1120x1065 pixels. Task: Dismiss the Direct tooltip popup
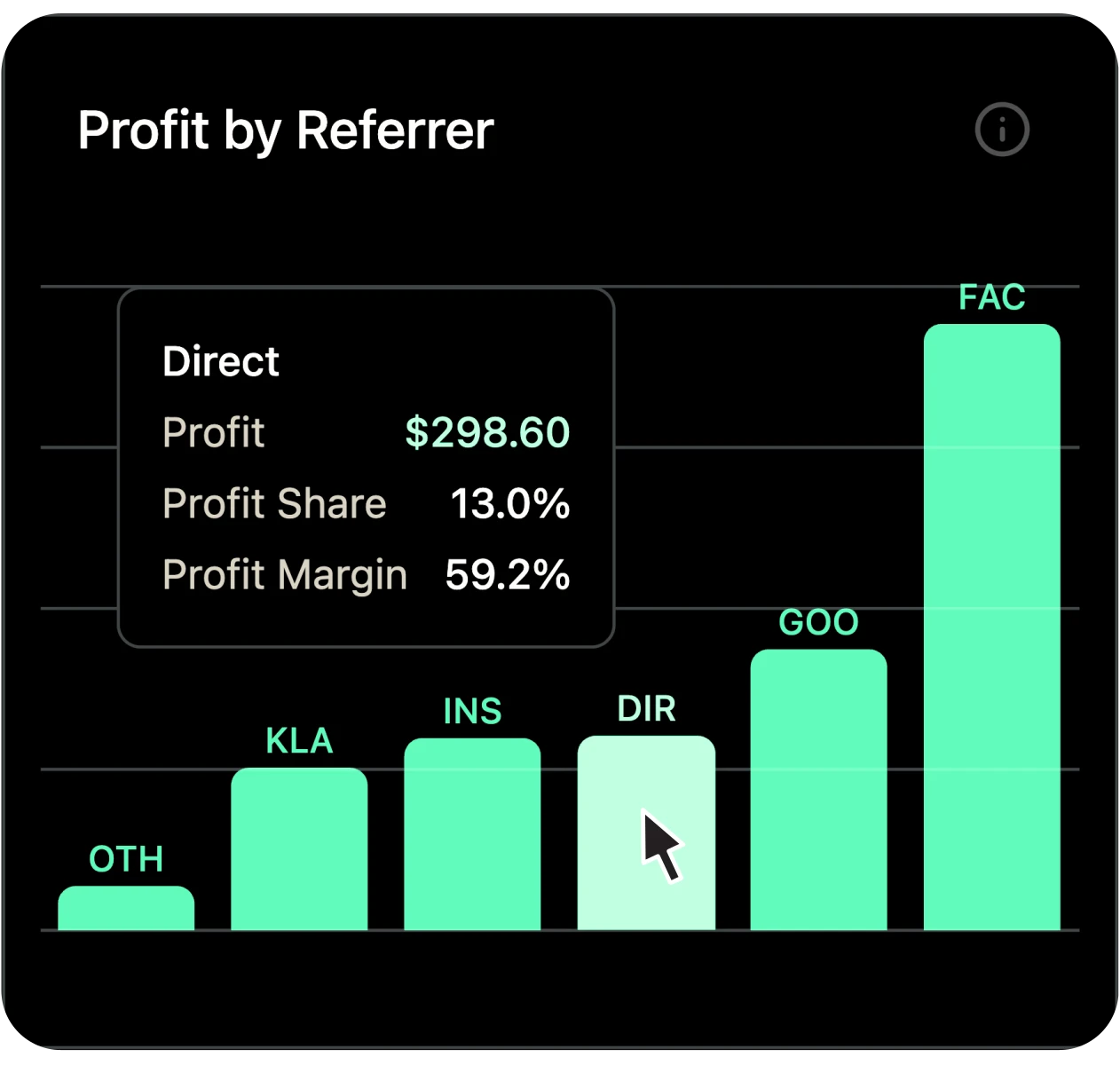pos(366,466)
